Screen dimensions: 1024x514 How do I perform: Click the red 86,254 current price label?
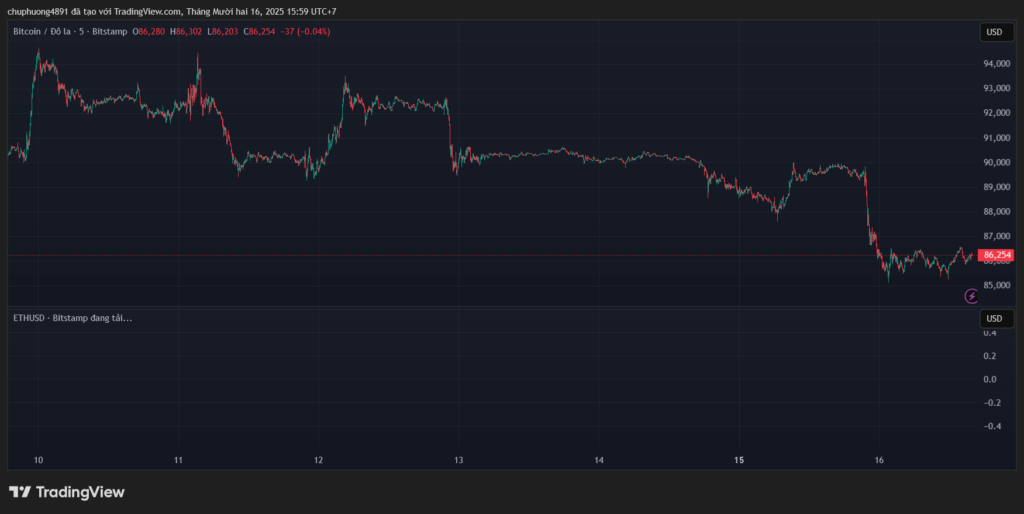coord(998,256)
